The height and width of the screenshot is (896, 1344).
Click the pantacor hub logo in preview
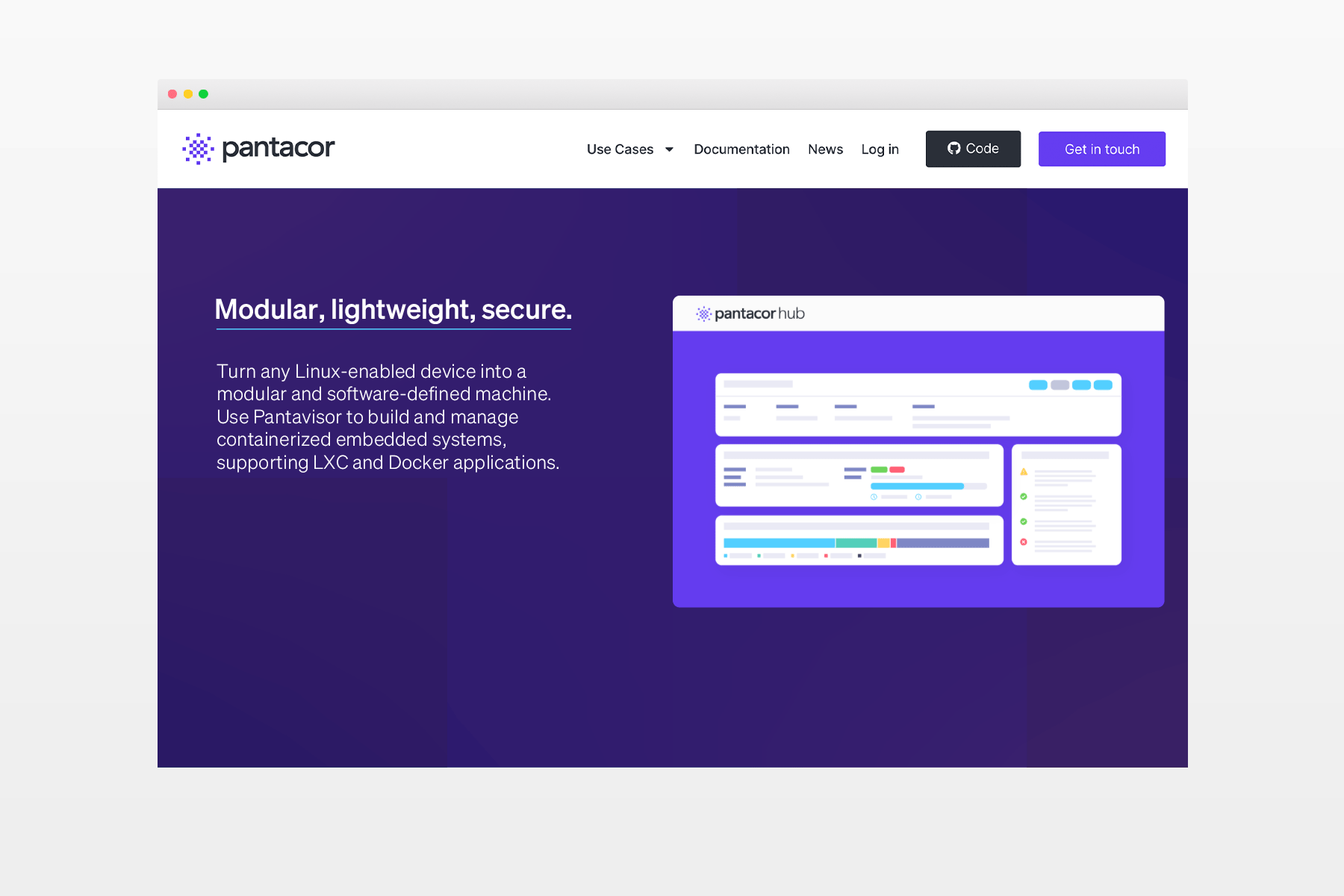pos(750,314)
